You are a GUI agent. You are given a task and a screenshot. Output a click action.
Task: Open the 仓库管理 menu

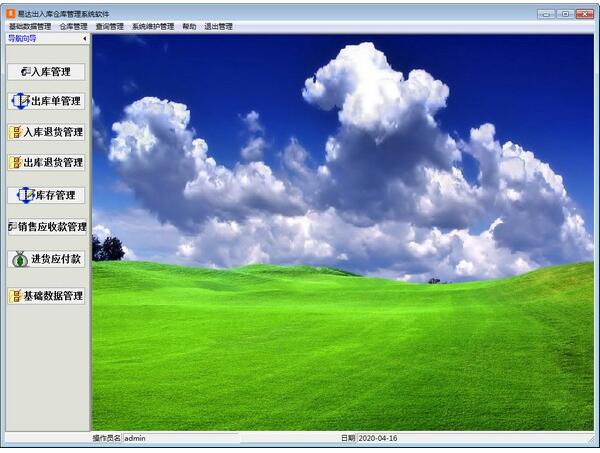(75, 27)
